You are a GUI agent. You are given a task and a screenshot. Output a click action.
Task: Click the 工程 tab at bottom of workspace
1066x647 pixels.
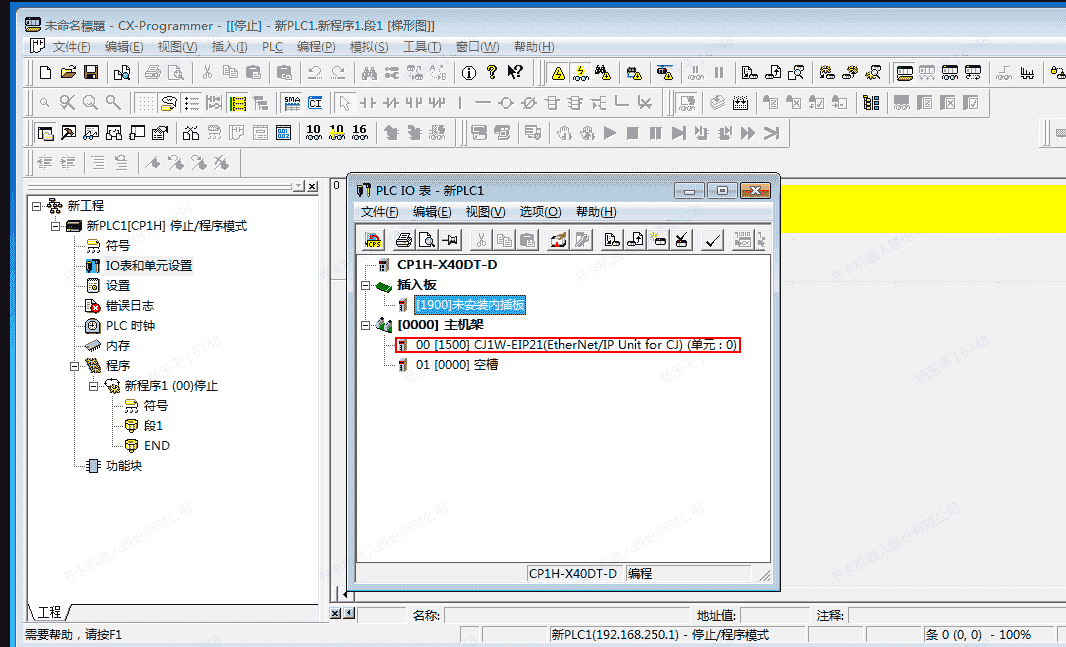(49, 612)
